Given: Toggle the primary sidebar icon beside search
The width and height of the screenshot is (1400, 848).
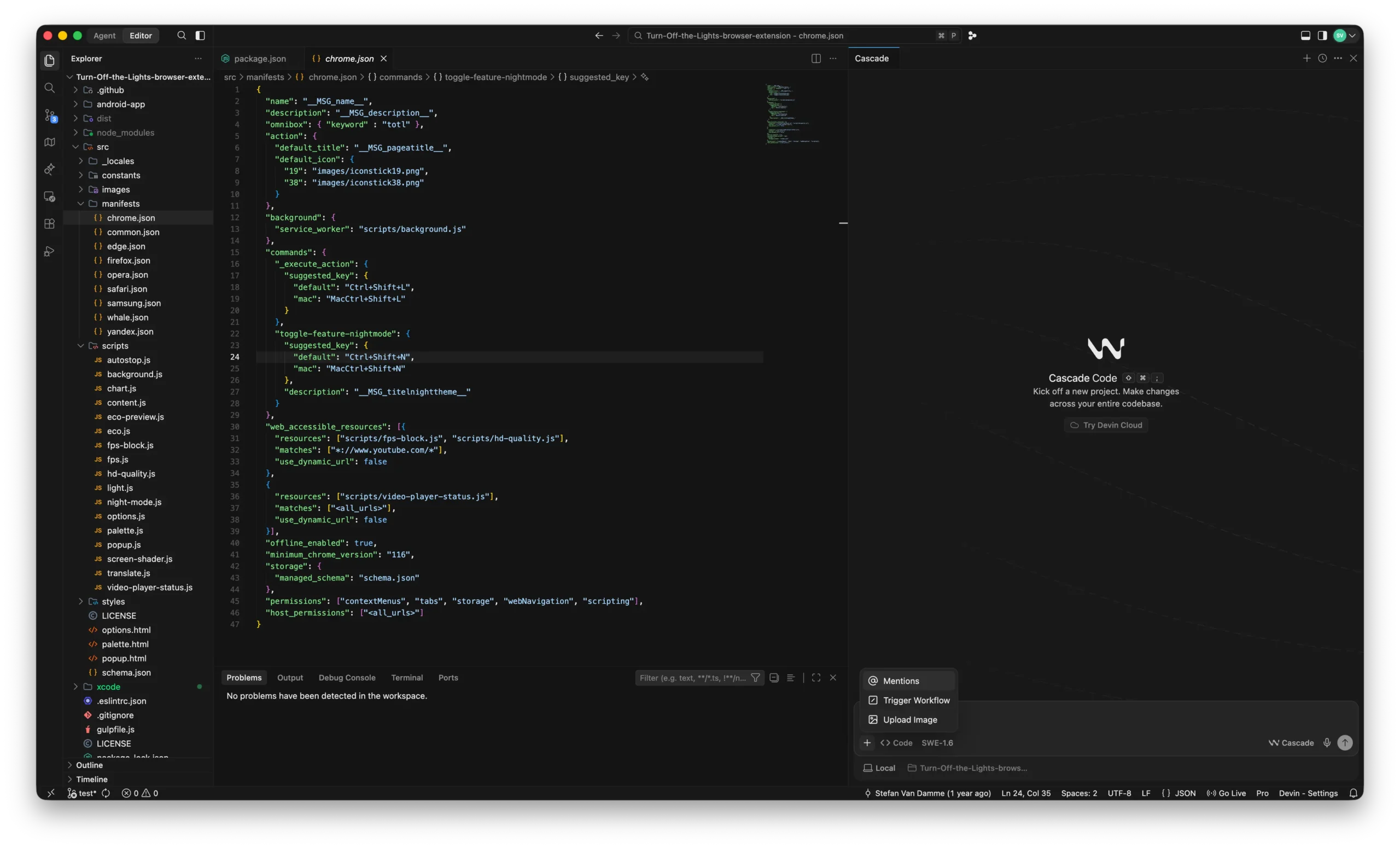Looking at the screenshot, I should click(x=200, y=35).
